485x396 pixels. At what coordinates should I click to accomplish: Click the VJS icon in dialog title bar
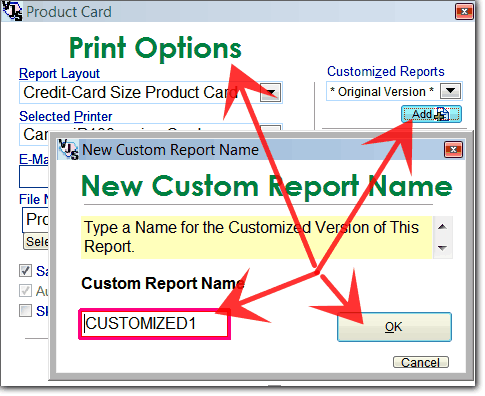[69, 149]
